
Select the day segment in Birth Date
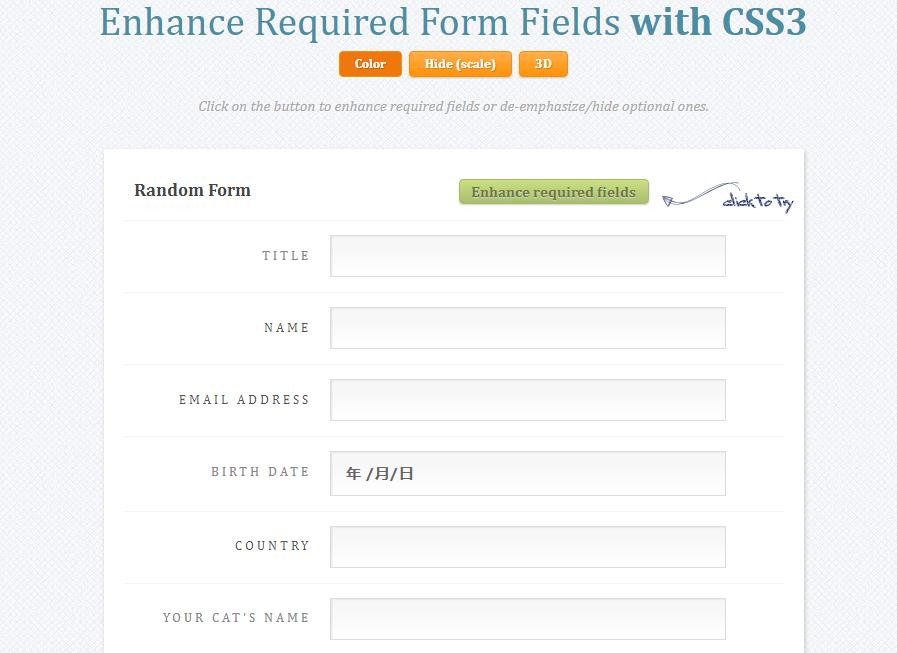point(406,473)
